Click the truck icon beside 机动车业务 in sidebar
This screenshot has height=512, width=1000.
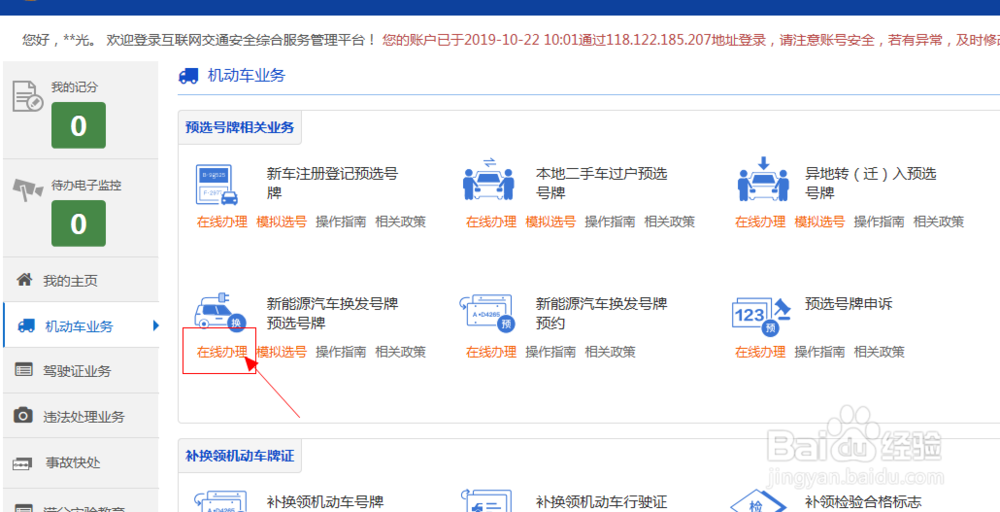pyautogui.click(x=26, y=326)
